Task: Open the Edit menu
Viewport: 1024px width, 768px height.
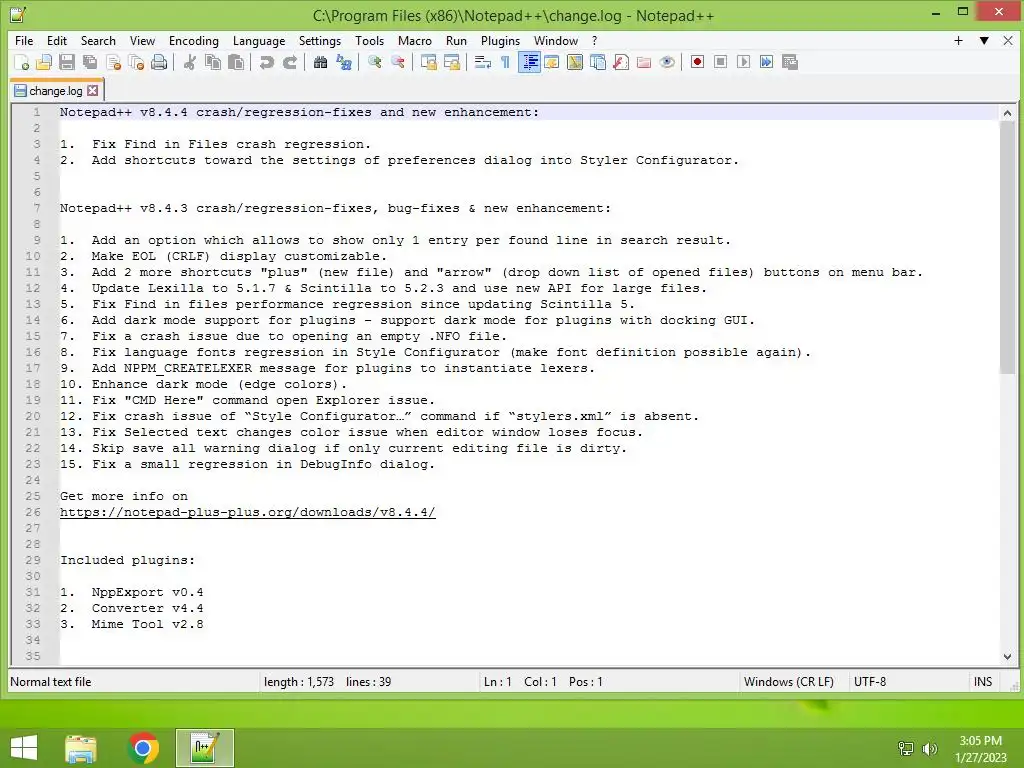Action: click(x=57, y=40)
